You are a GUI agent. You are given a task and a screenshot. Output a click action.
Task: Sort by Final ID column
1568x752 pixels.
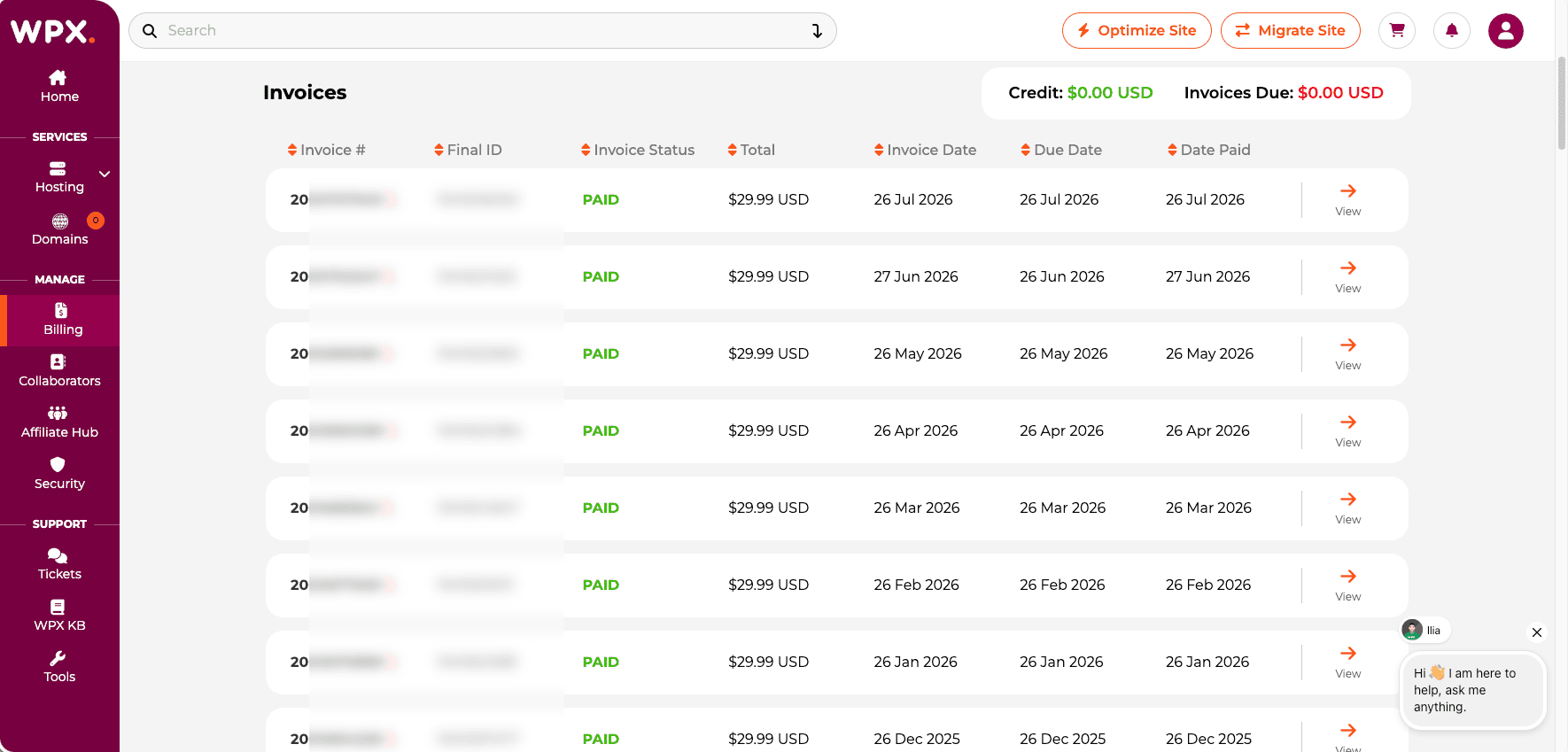[x=468, y=150]
